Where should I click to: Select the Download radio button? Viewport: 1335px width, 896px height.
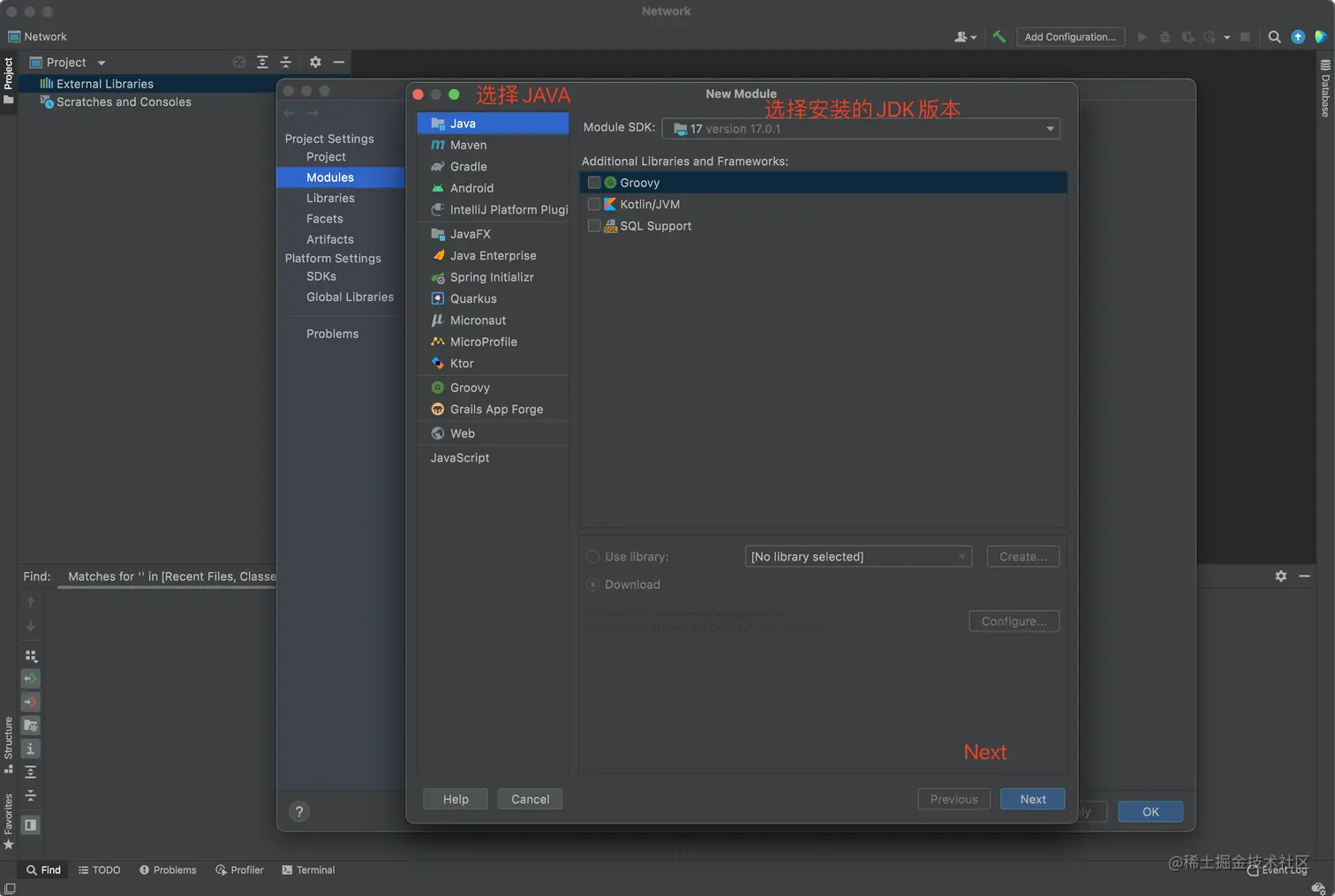coord(593,584)
